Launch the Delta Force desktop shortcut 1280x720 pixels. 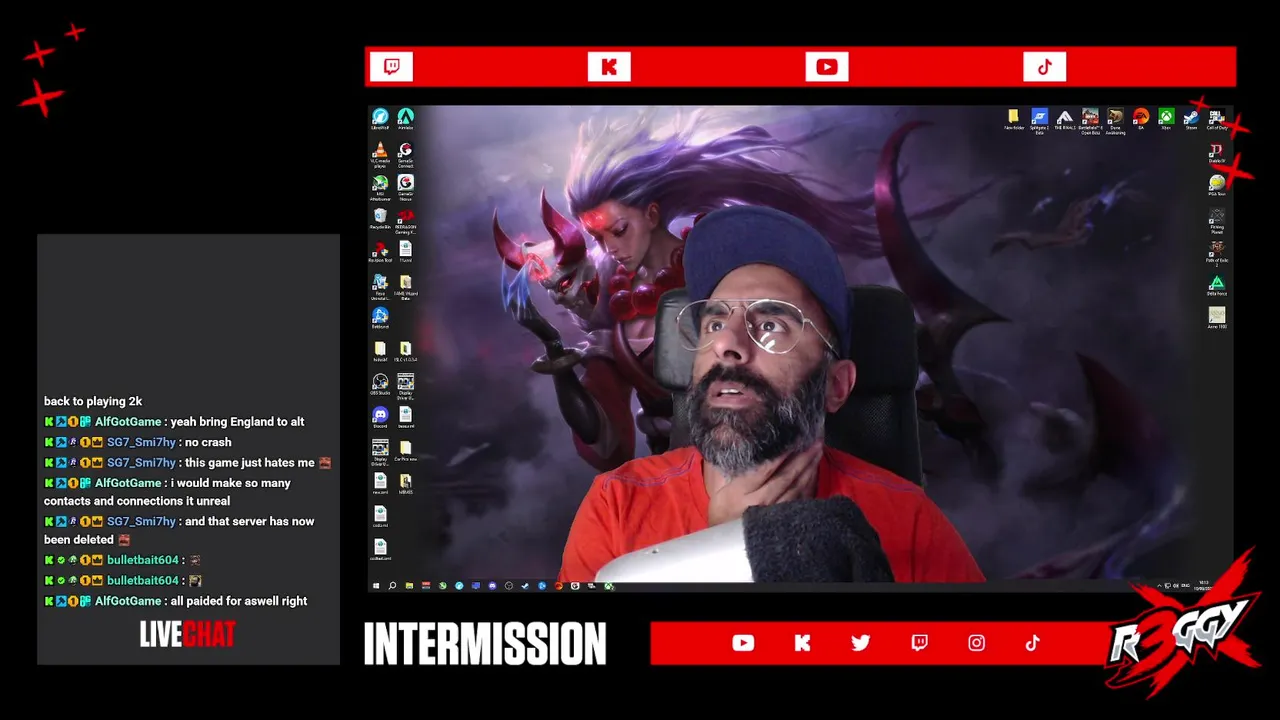point(1217,286)
